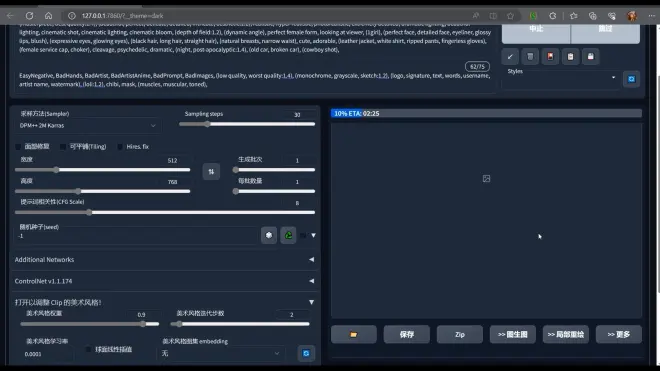Toggle the extra seed options checkbox
Viewport: 660px width, 371px height.
click(x=303, y=235)
